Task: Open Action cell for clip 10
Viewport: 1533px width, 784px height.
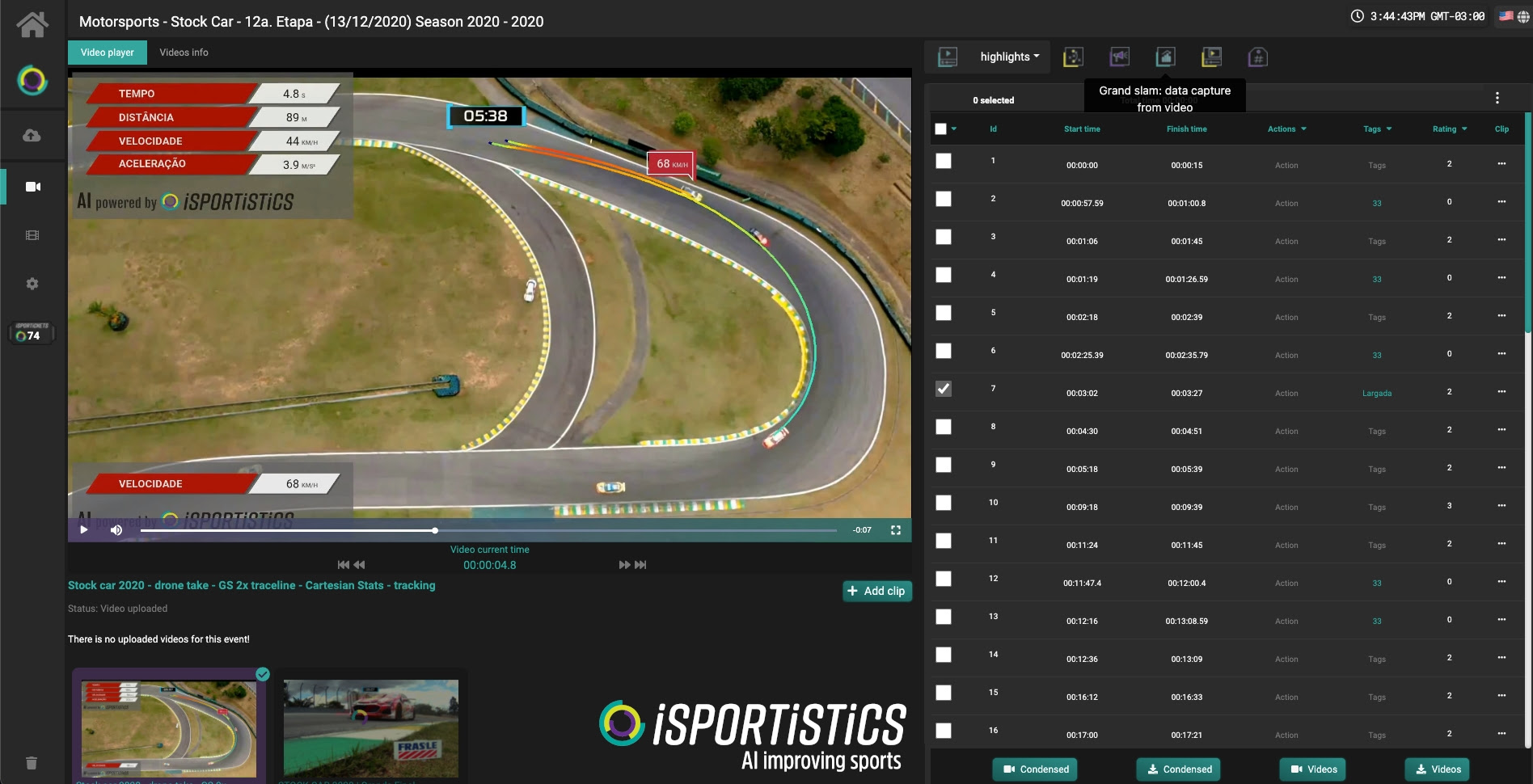Action: click(1286, 508)
